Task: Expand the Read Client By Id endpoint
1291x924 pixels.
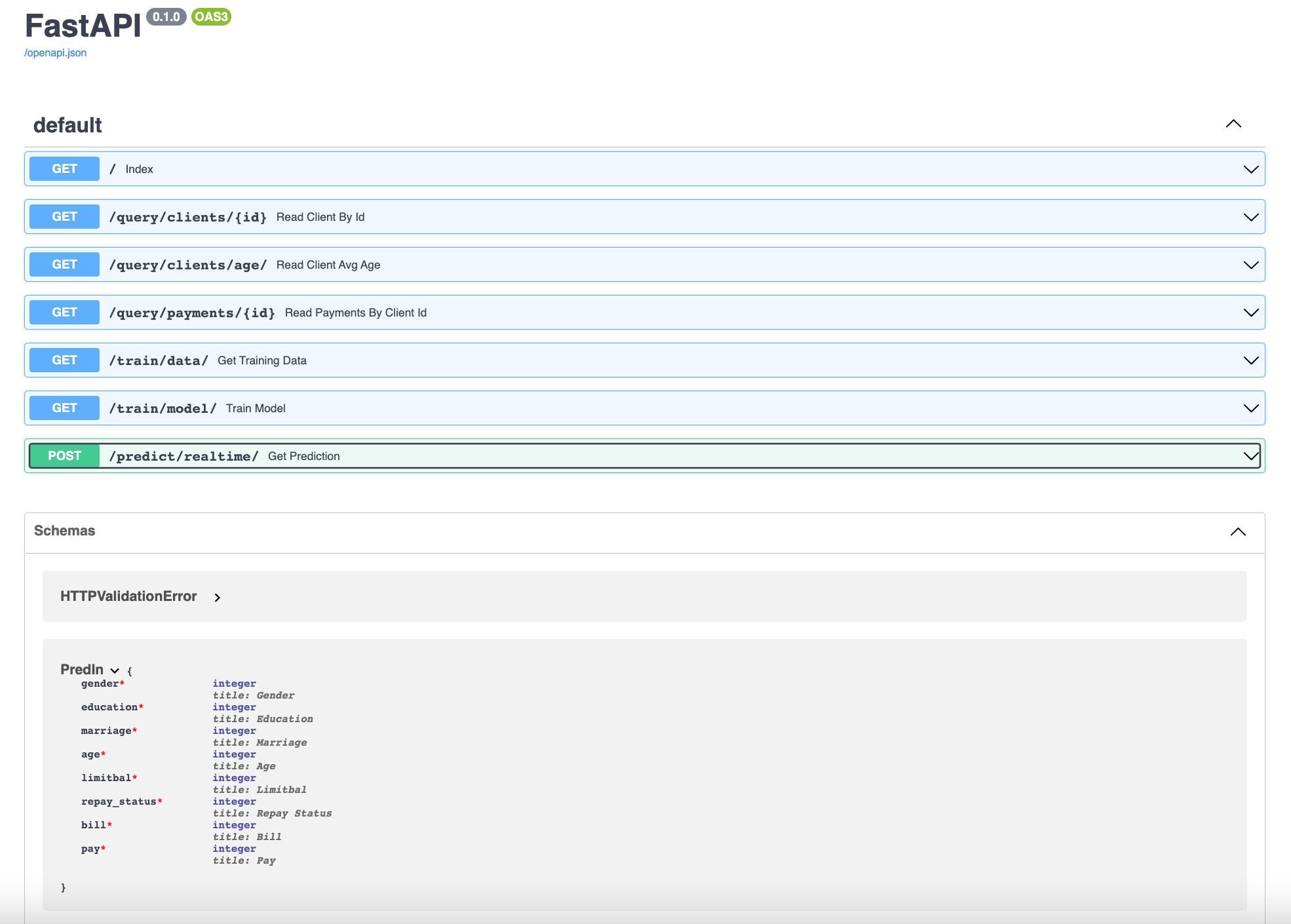Action: point(1249,216)
